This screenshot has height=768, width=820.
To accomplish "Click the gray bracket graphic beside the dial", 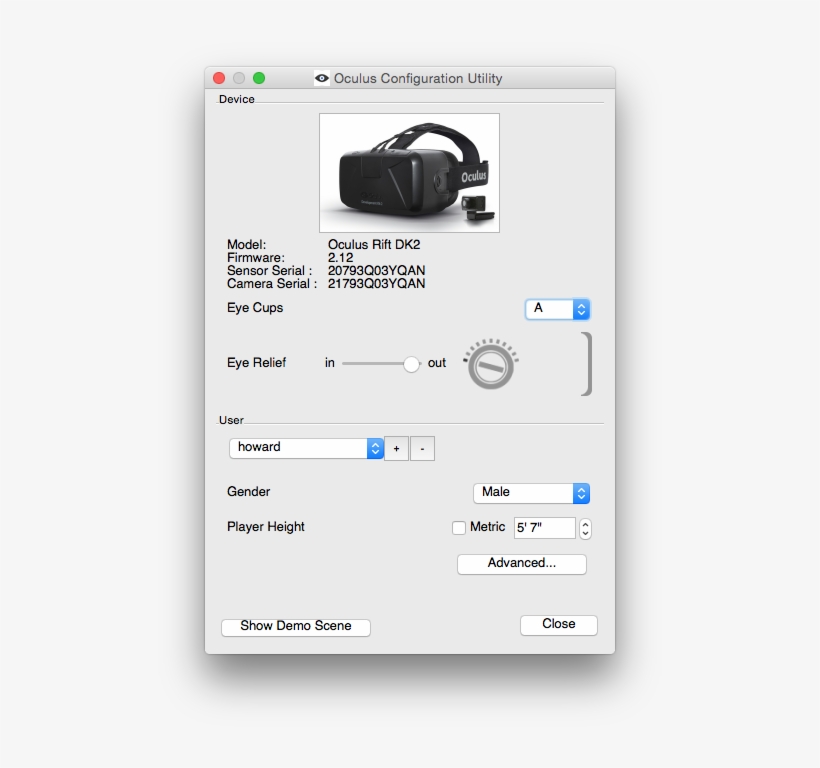I will point(587,364).
